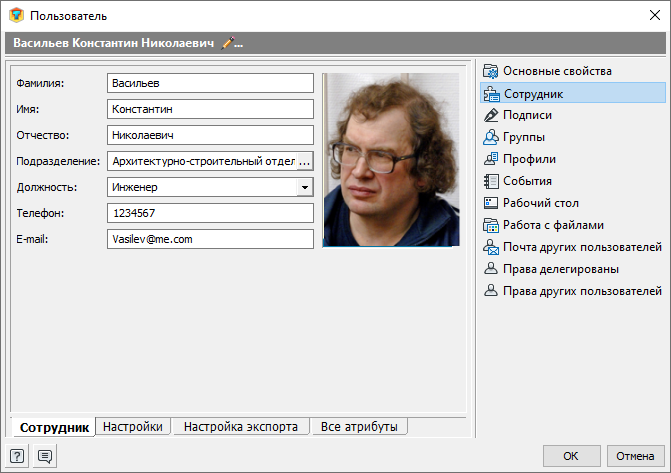Screen dimensions: 671x473
Task: Click the Группы users icon
Action: pos(491,137)
